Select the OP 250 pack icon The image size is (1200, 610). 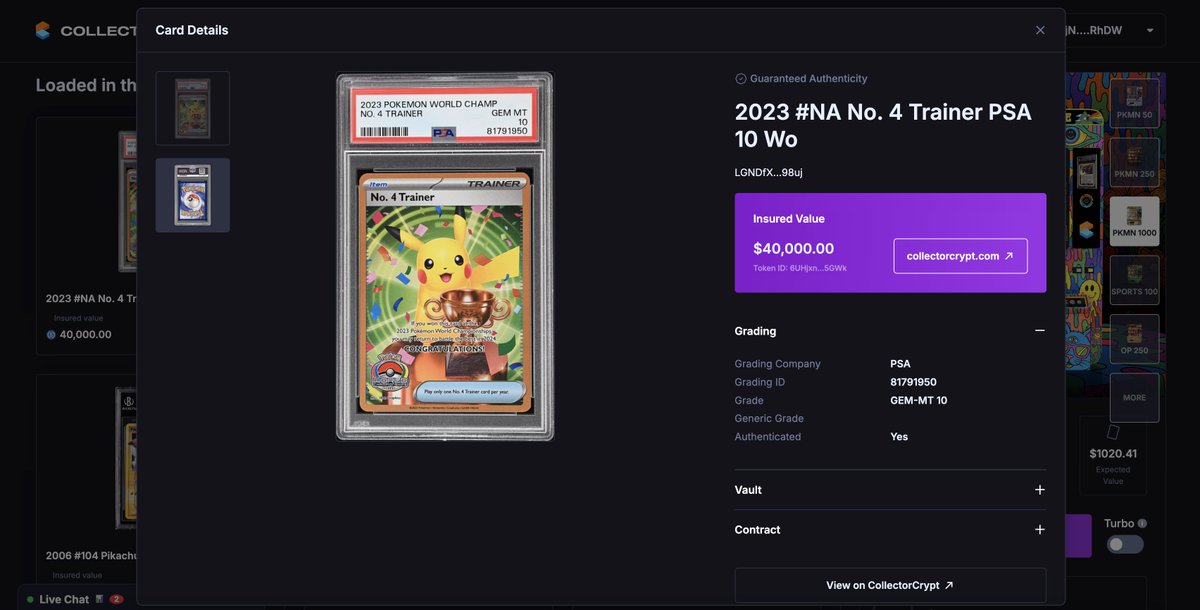pyautogui.click(x=1134, y=339)
